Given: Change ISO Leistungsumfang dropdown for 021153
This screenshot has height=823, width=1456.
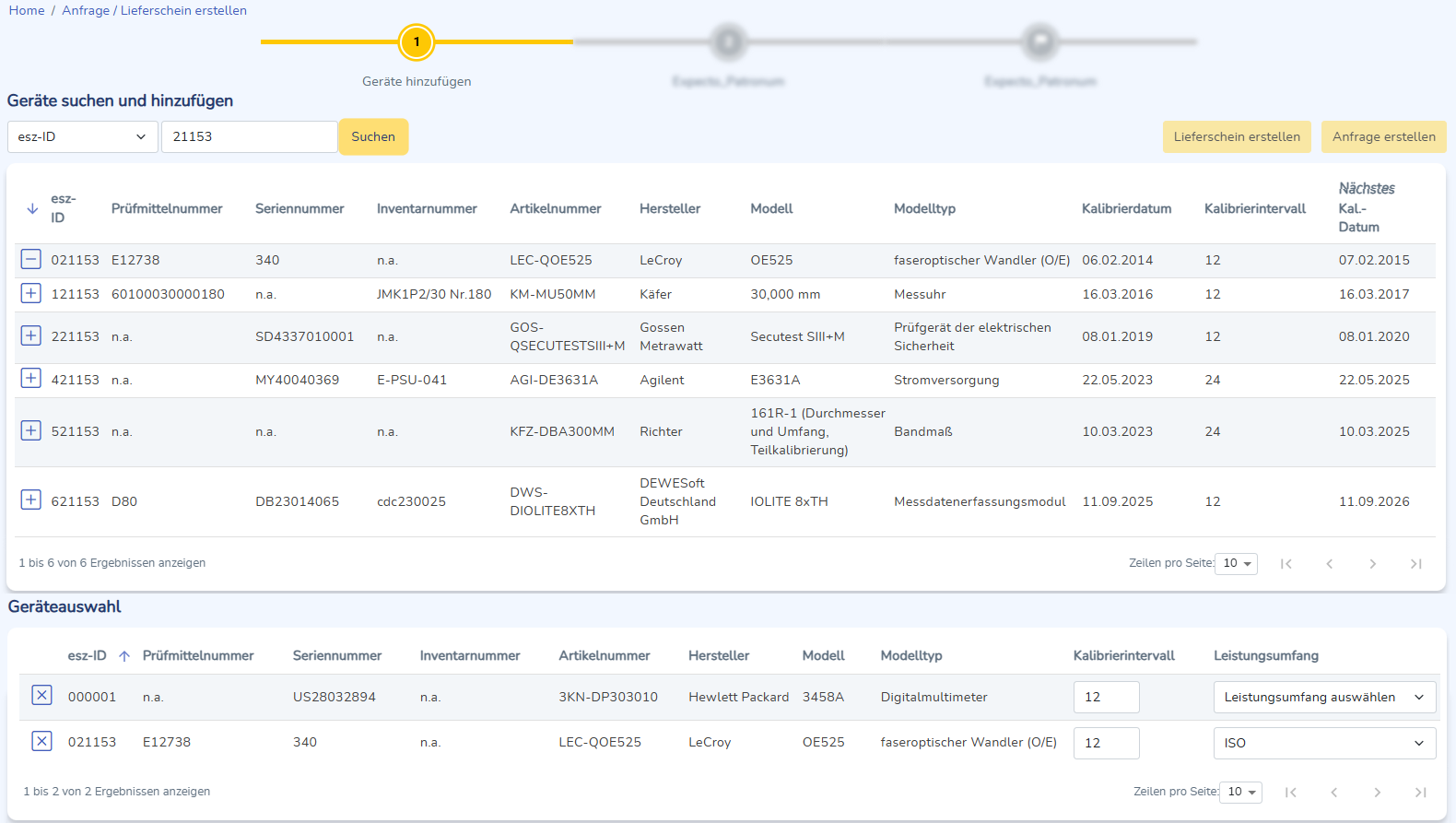Looking at the screenshot, I should 1324,744.
